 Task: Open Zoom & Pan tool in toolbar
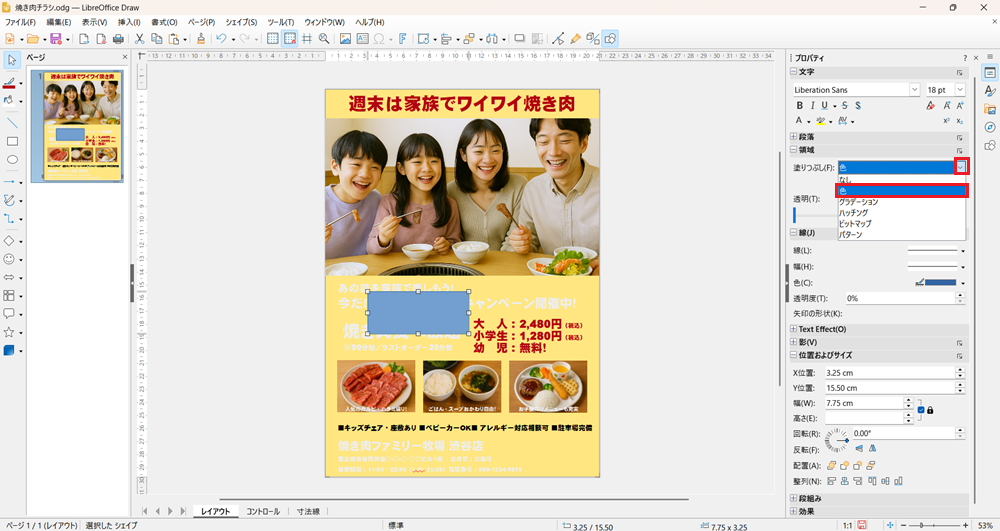click(x=324, y=38)
